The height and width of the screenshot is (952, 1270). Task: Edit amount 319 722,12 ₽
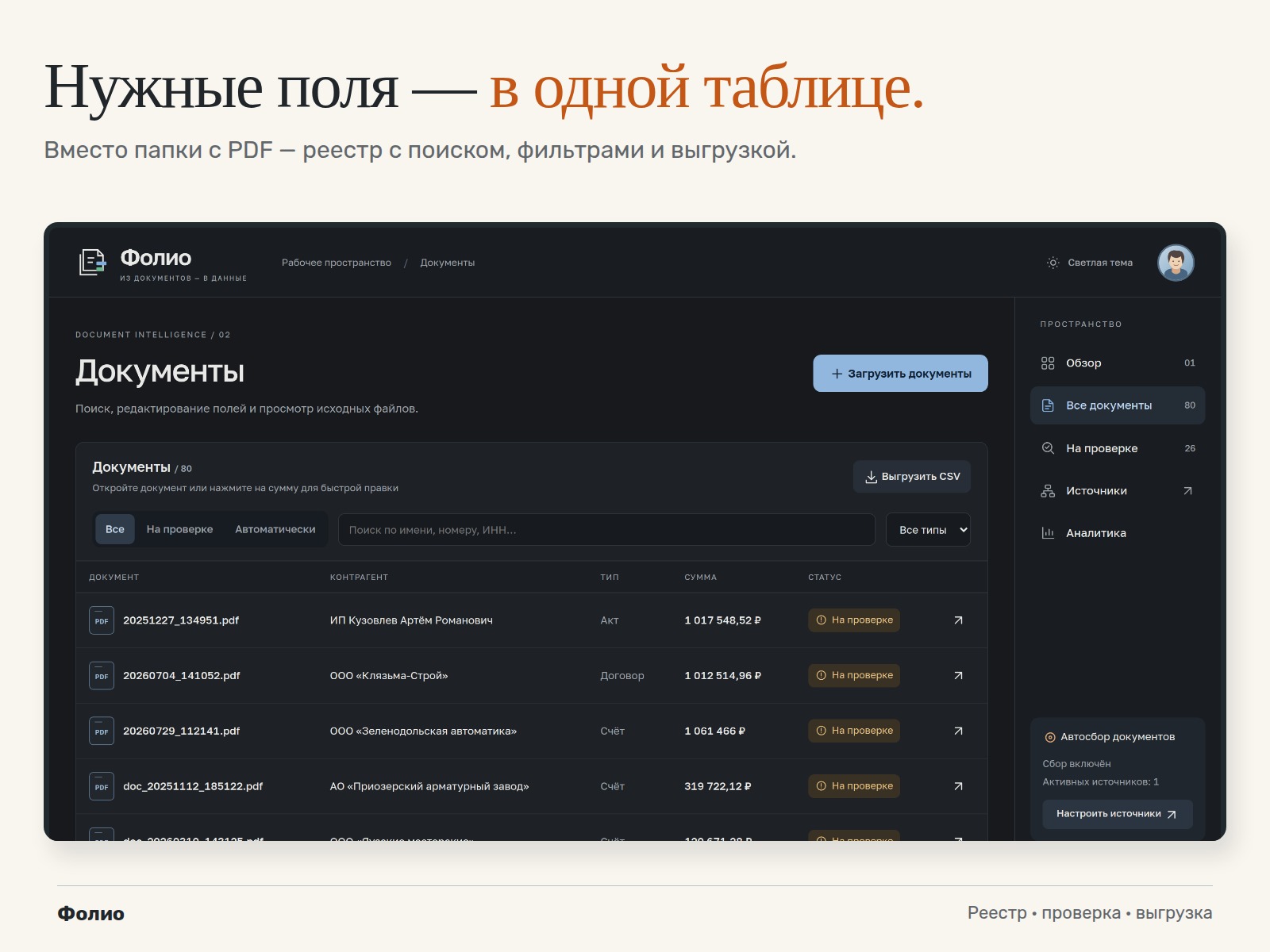(x=718, y=786)
